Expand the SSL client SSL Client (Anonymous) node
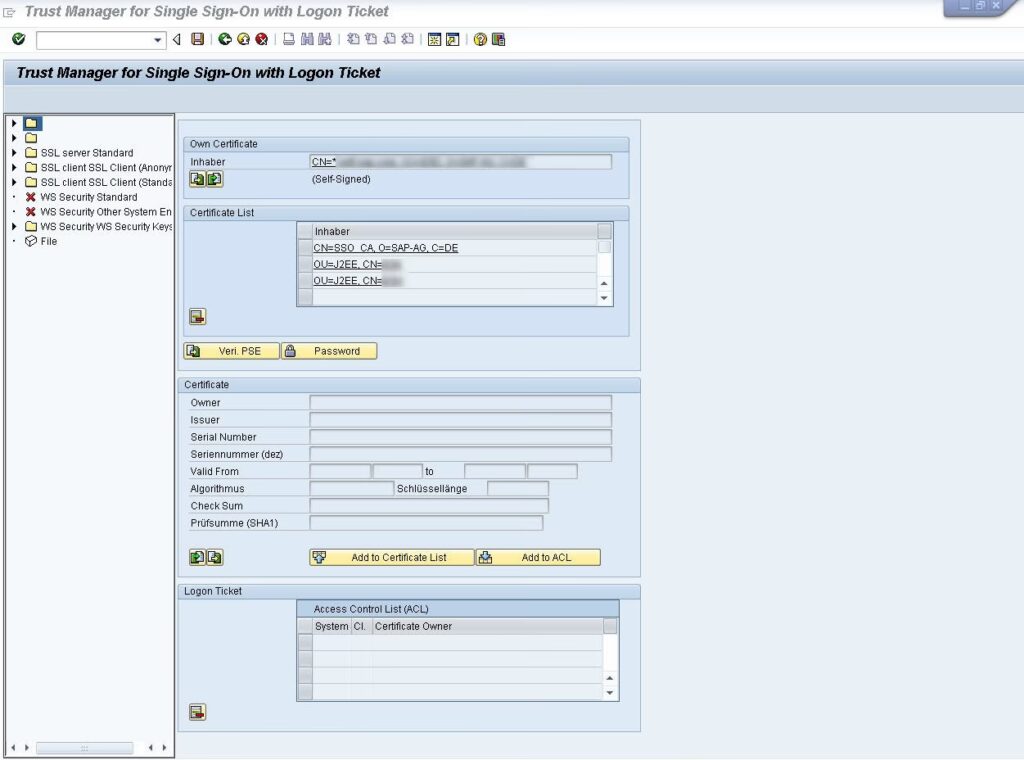Viewport: 1024px width, 760px height. tap(14, 167)
